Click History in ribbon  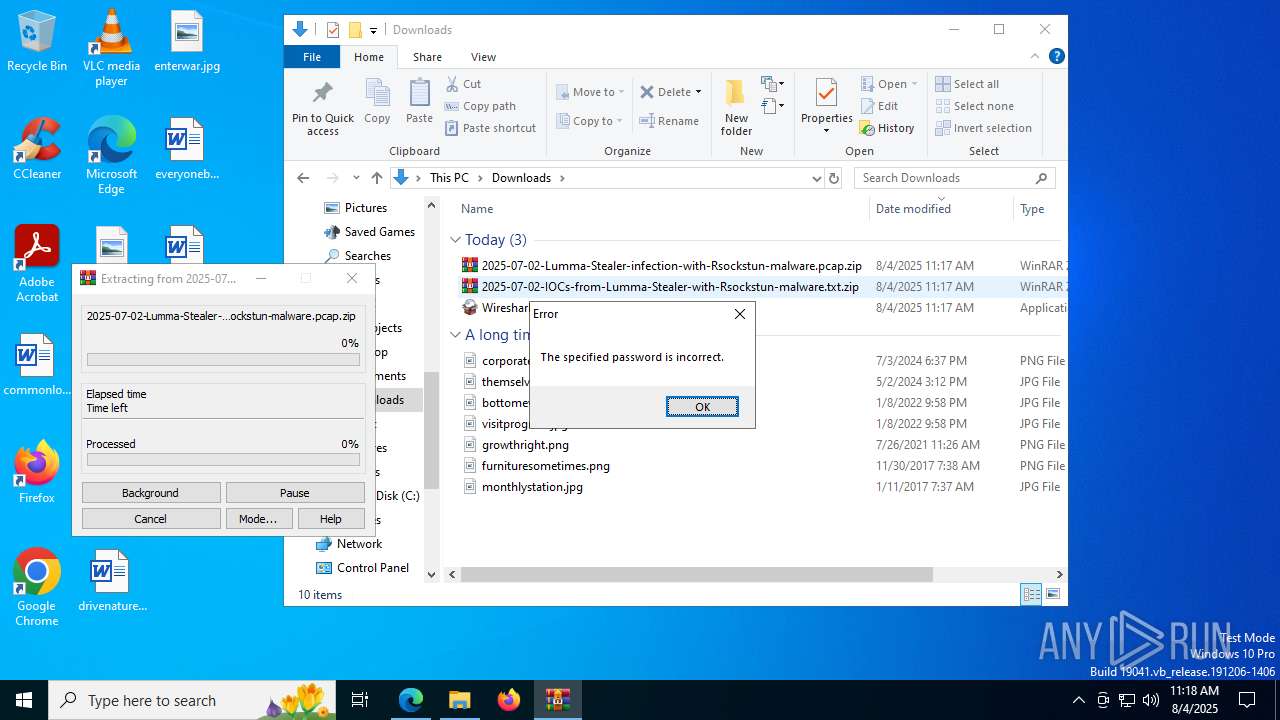887,128
